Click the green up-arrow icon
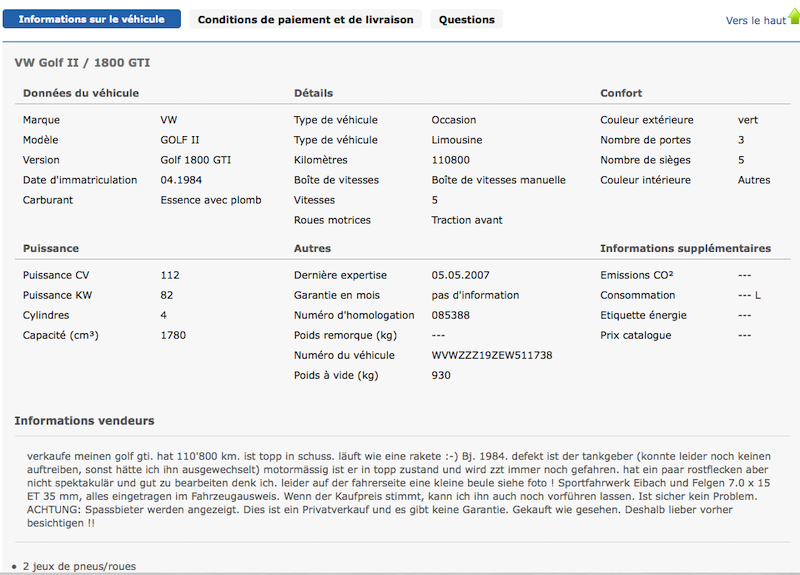800x575 pixels. [794, 16]
